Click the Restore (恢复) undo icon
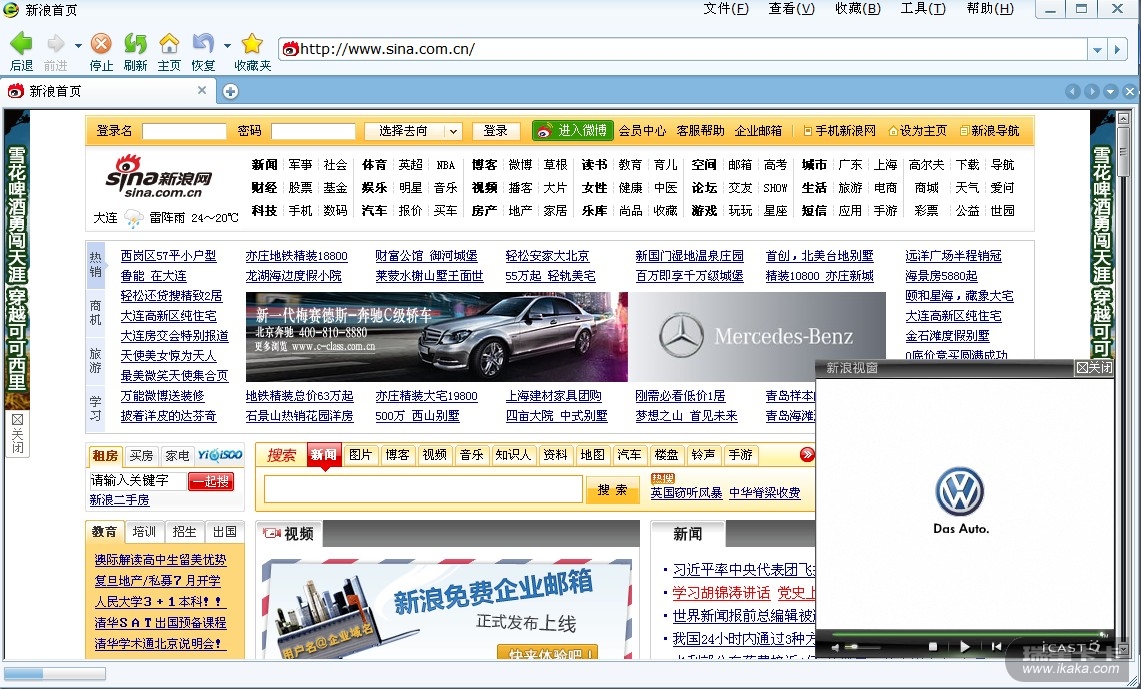This screenshot has width=1141, height=689. click(203, 44)
